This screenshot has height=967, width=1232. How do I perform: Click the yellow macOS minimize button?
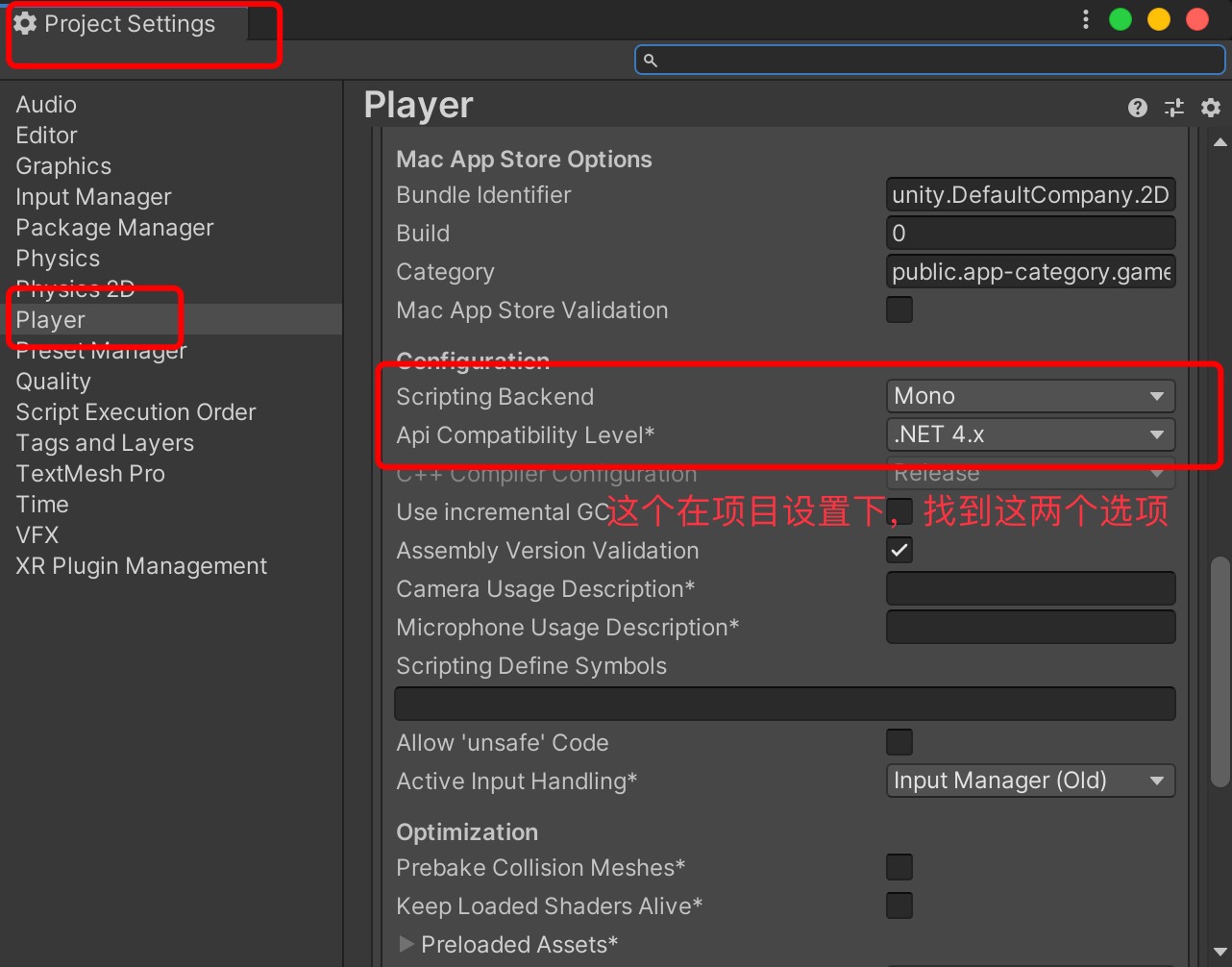1158,18
